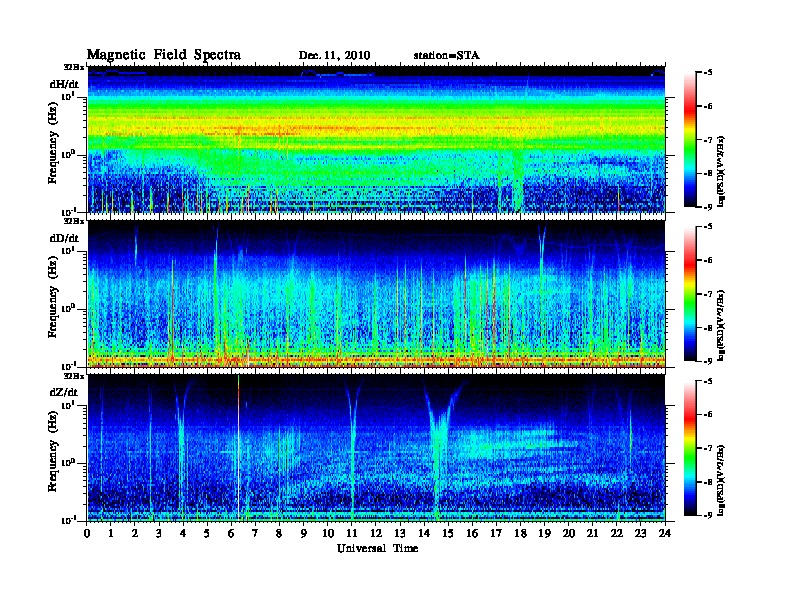This screenshot has height=612, width=792.
Task: Click the "dH/dt" panel label
Action: point(64,84)
